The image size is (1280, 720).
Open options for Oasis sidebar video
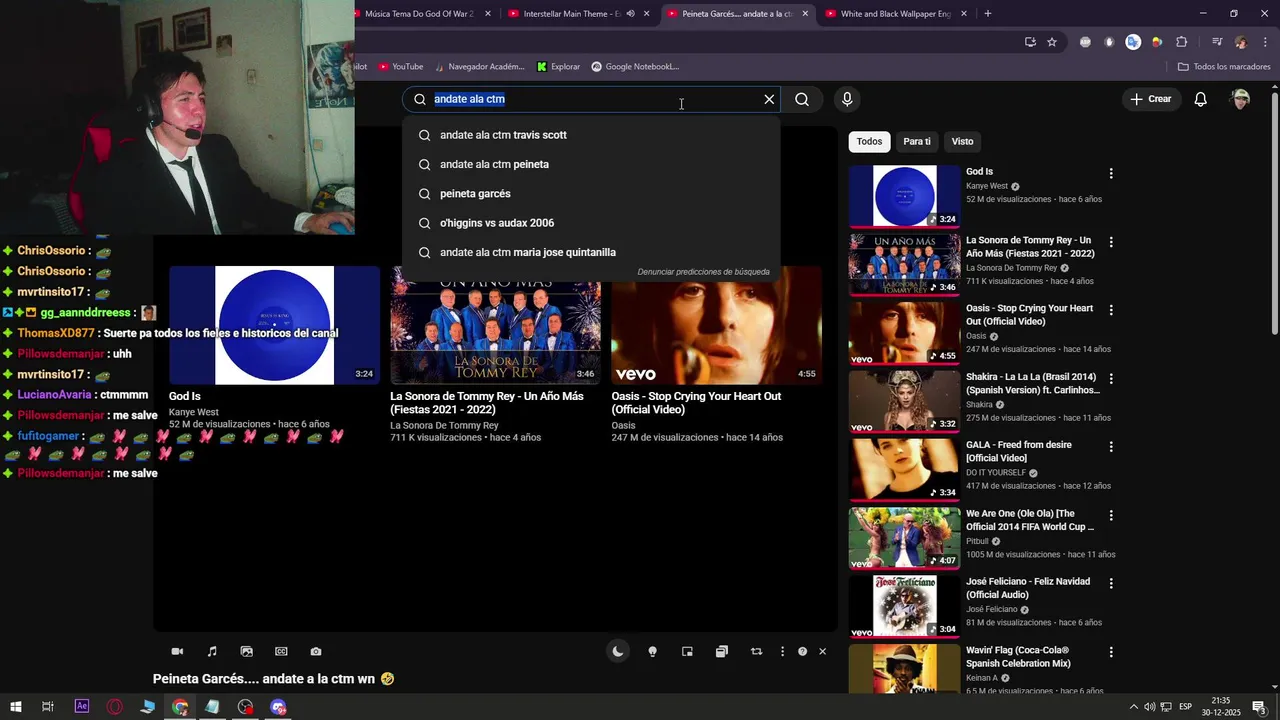coord(1110,310)
